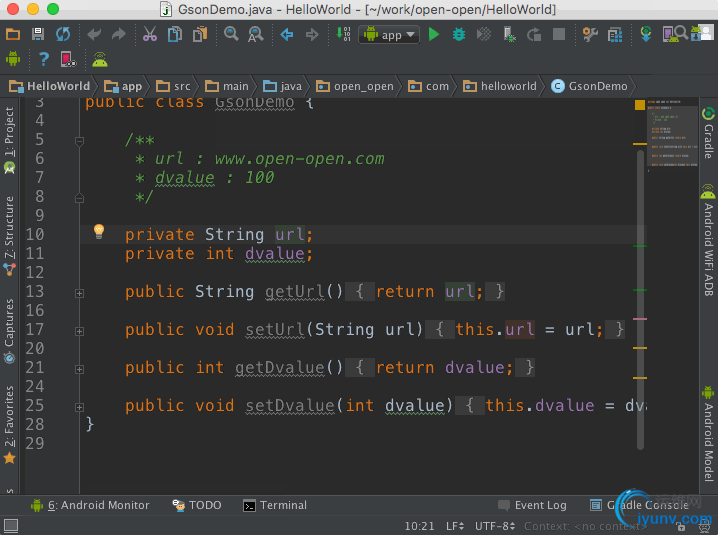Open Find magnifier icon
Screen dimensions: 718x535
[x=231, y=34]
